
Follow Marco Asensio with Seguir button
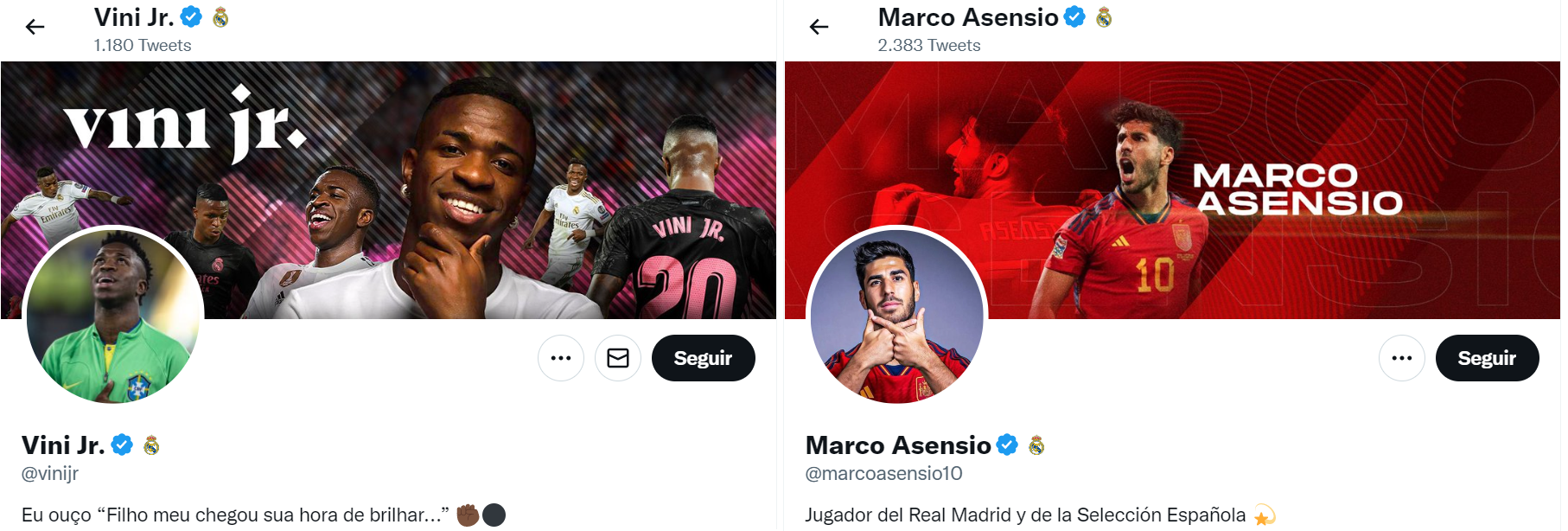(x=1488, y=358)
